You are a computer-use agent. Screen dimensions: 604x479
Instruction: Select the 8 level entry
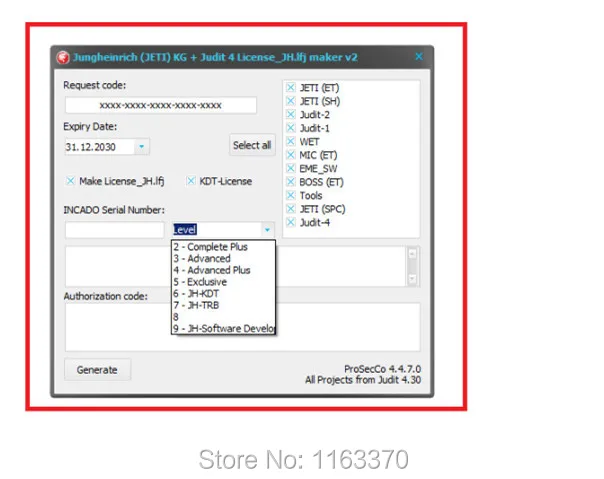[223, 317]
